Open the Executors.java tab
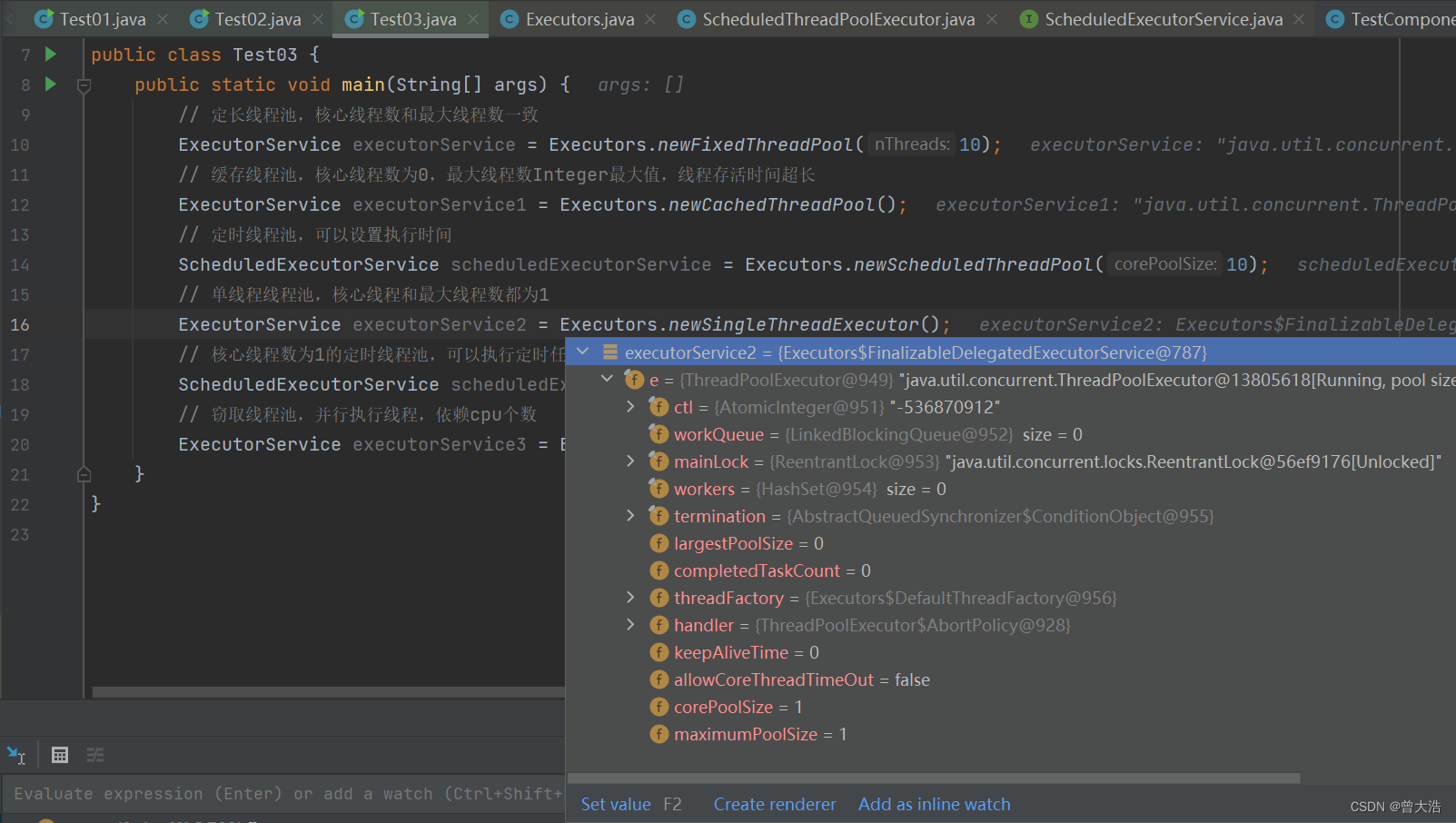1456x823 pixels. pyautogui.click(x=579, y=19)
